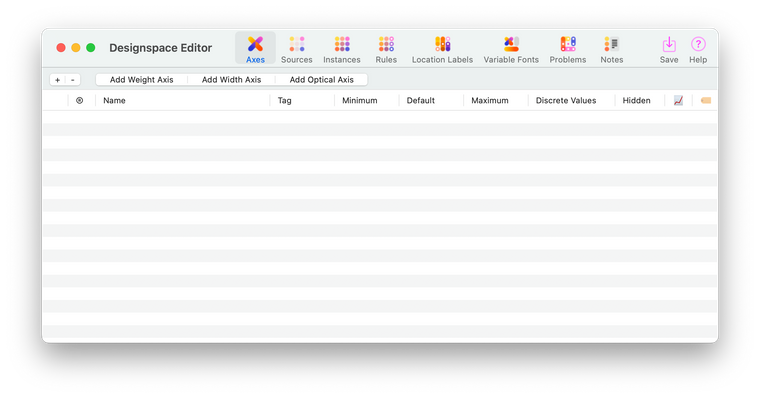Screen dimensions: 760x398
Task: Add a new axis with plus button
Action: tap(57, 80)
